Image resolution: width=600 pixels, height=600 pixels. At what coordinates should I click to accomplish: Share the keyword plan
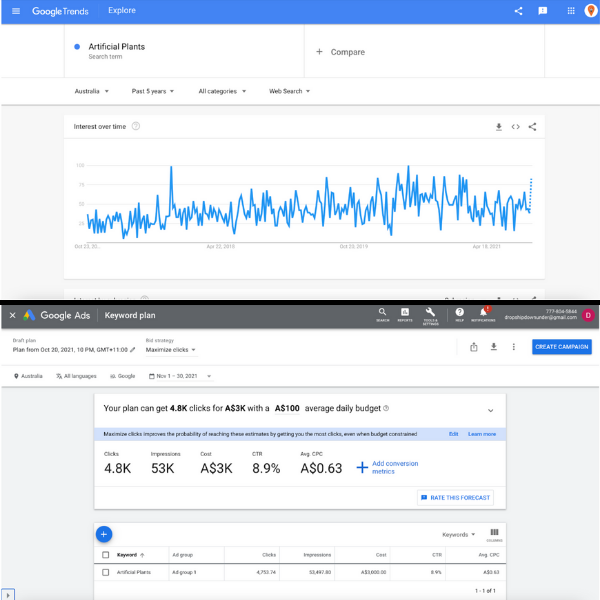click(x=474, y=347)
